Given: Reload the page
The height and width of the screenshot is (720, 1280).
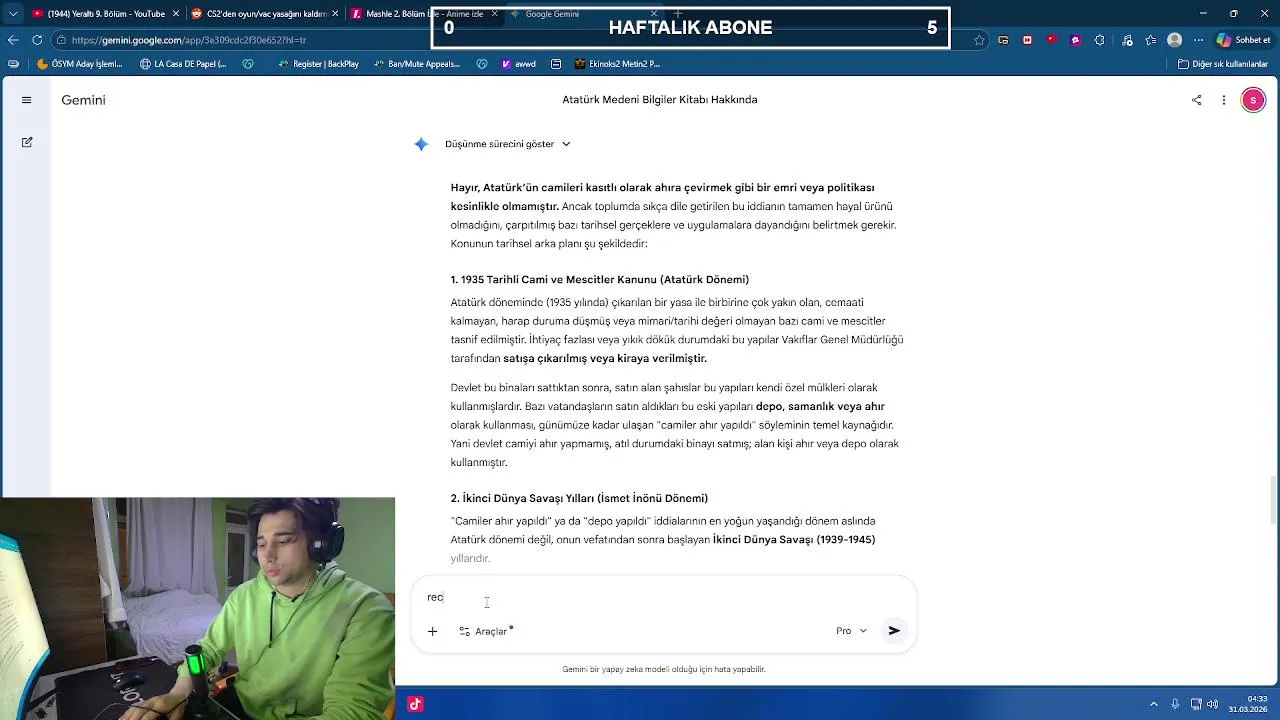Looking at the screenshot, I should click(37, 40).
